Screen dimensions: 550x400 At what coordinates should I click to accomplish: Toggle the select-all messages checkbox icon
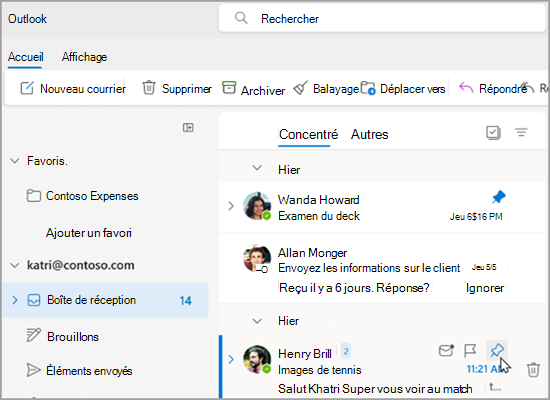click(x=493, y=133)
